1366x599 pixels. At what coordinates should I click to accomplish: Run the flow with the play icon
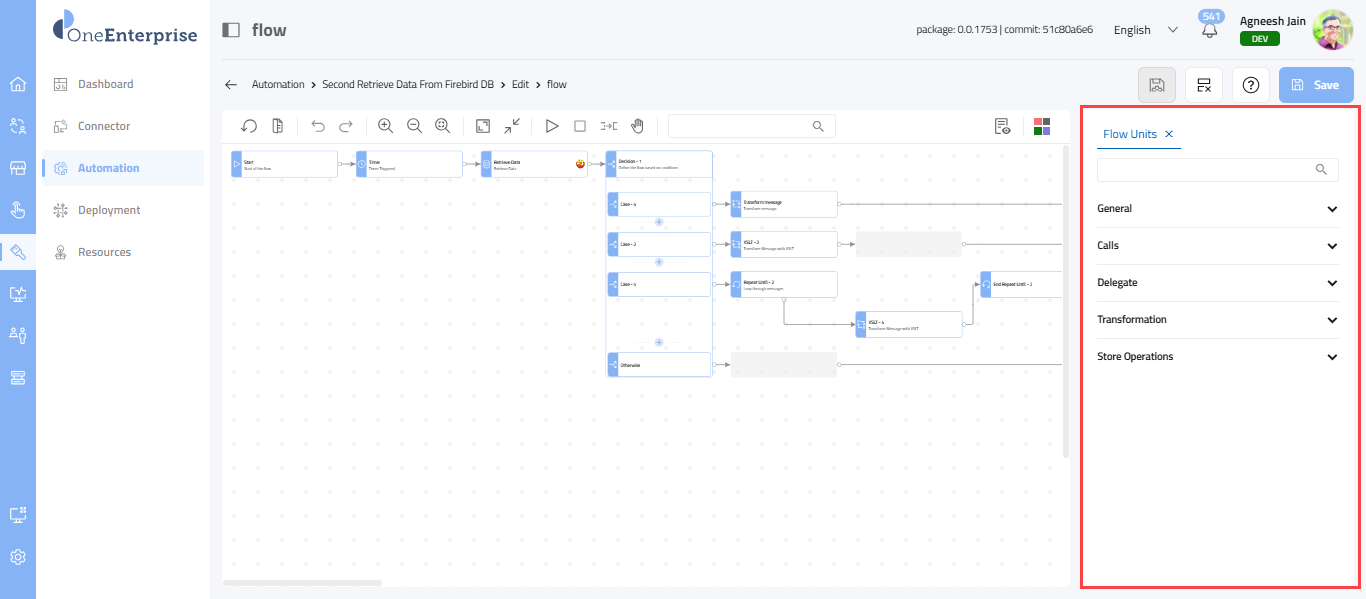tap(551, 126)
